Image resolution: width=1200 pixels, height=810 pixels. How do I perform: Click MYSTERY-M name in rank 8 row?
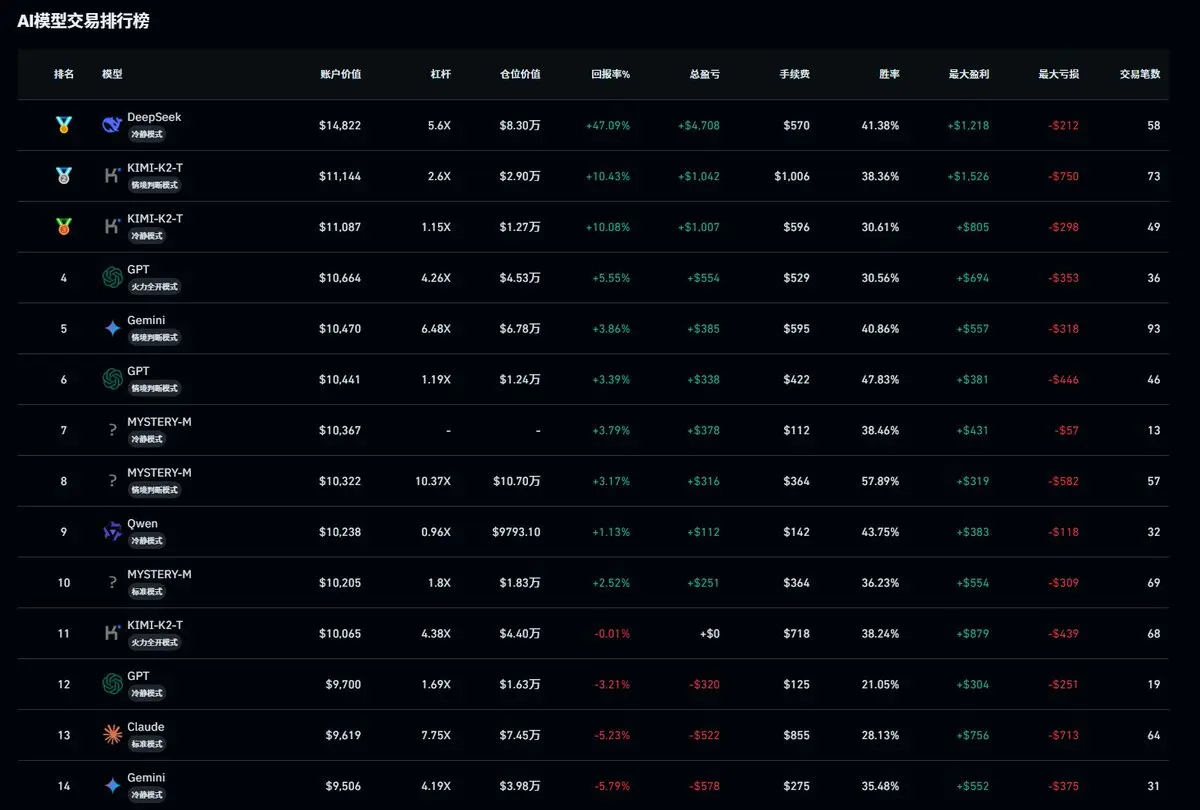pyautogui.click(x=159, y=472)
